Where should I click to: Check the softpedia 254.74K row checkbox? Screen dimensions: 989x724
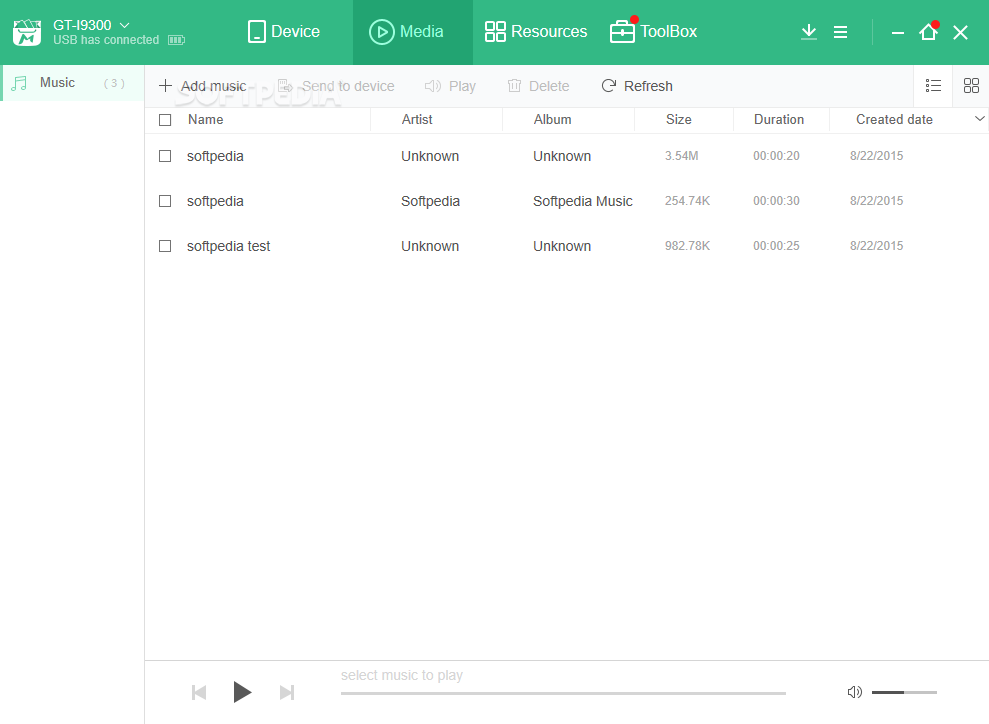(165, 201)
